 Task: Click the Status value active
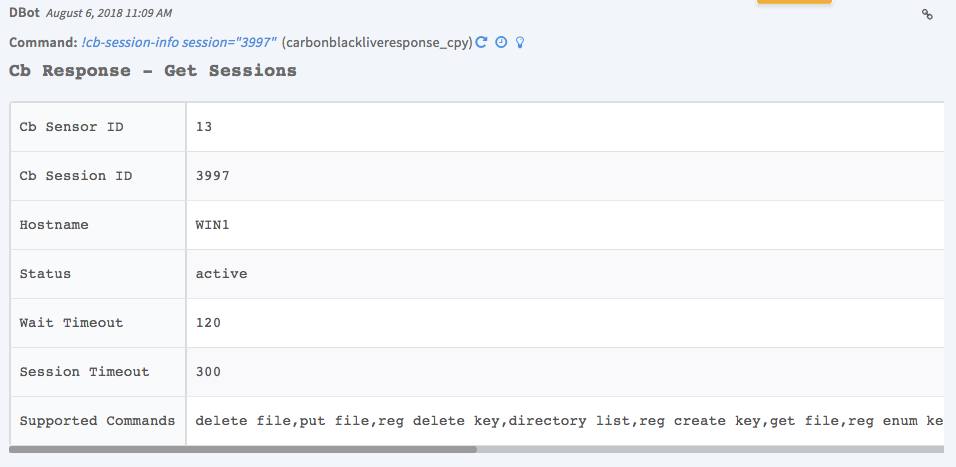coord(221,274)
